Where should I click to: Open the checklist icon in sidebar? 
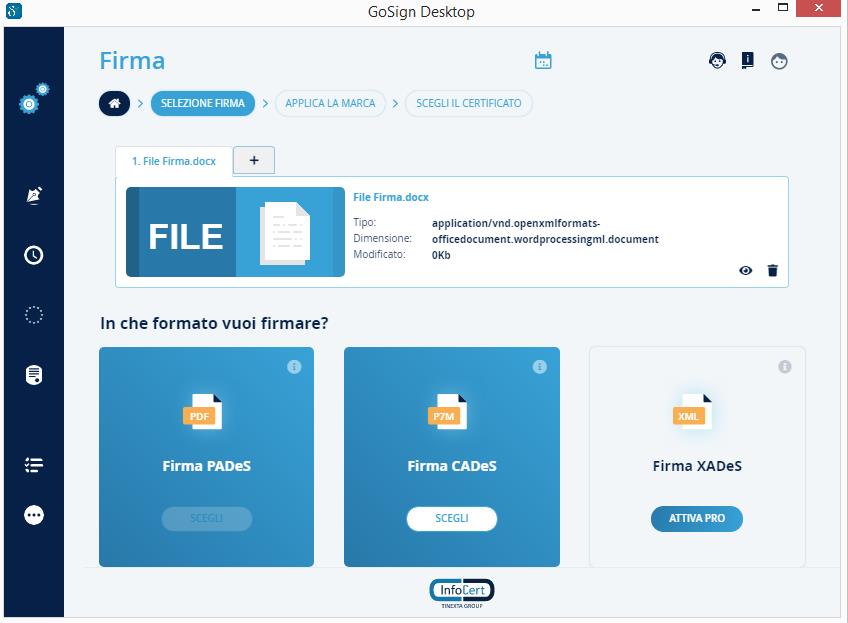[x=34, y=465]
